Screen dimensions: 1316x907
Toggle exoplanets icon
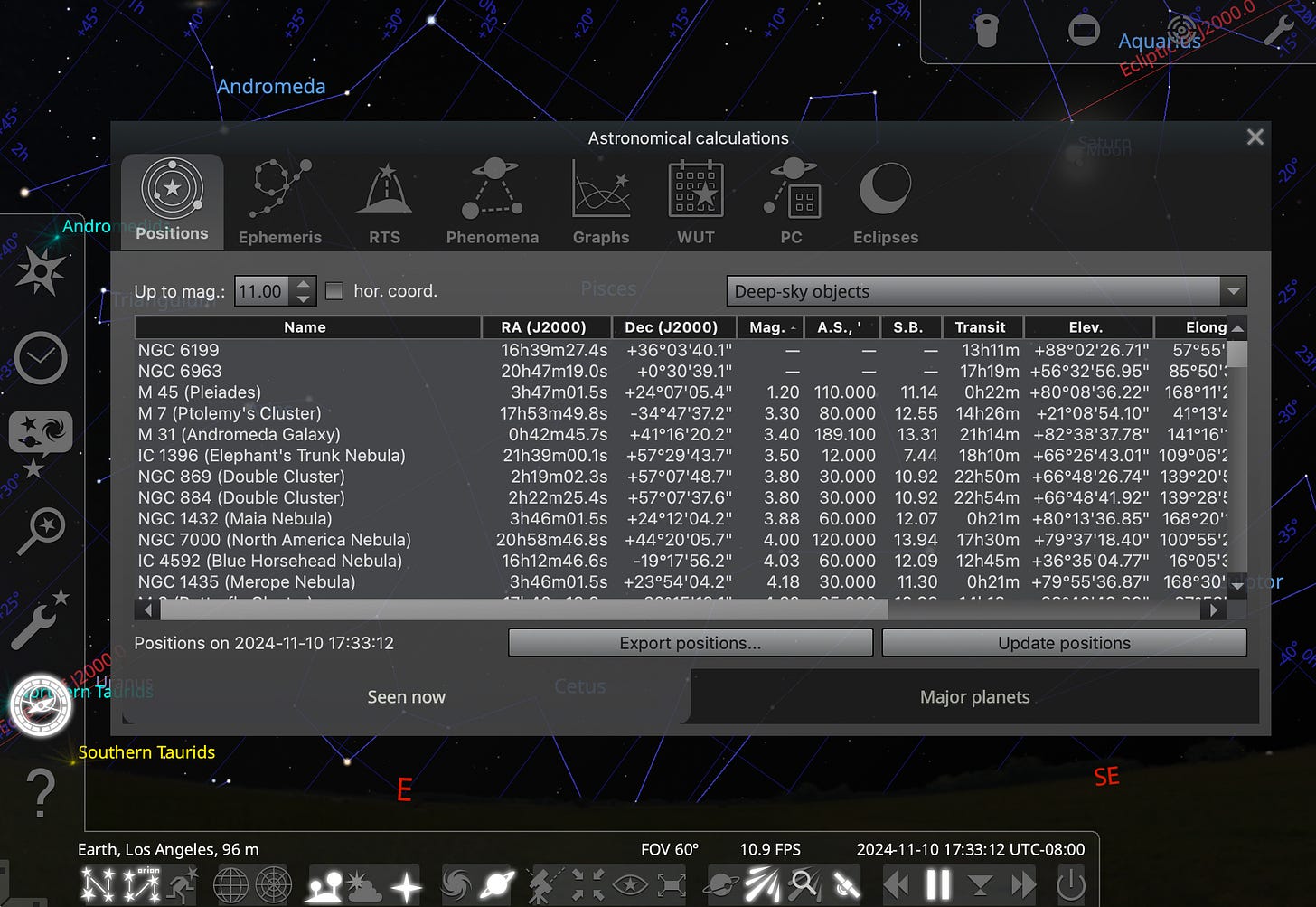click(x=720, y=884)
